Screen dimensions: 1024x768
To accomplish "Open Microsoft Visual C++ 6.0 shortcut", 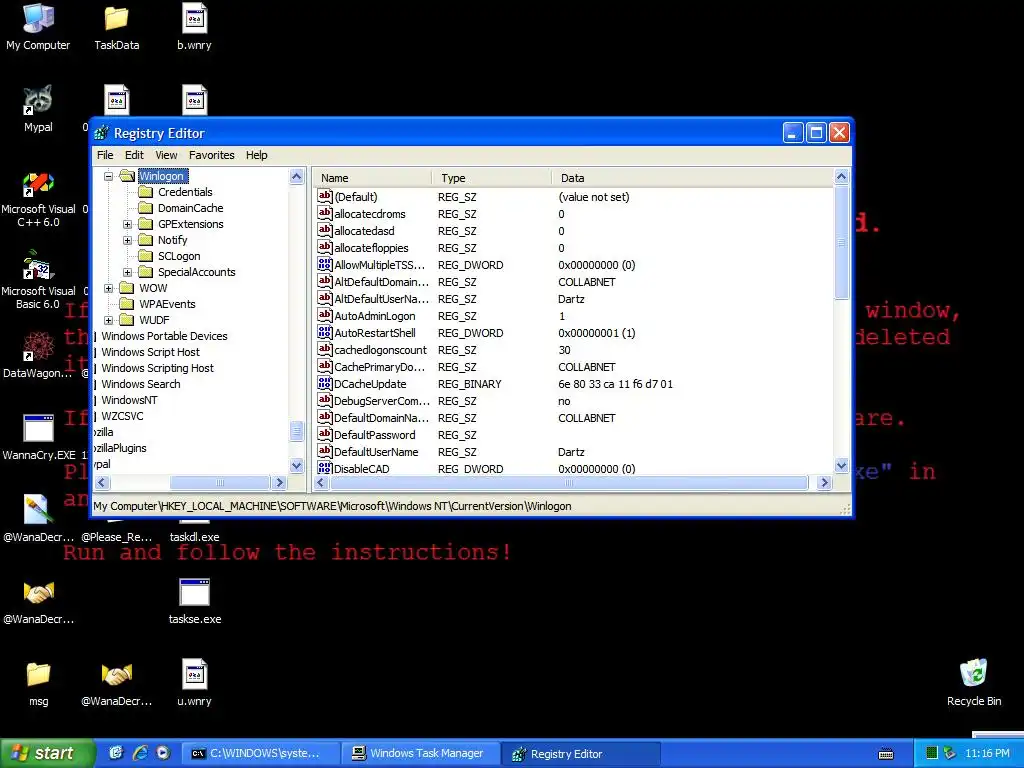I will [38, 200].
